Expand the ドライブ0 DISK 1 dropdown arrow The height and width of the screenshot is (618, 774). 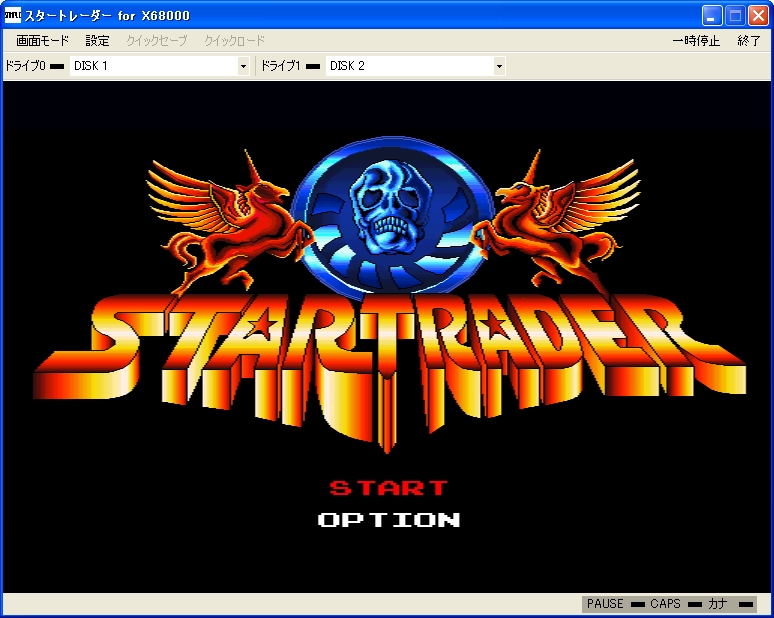(243, 66)
